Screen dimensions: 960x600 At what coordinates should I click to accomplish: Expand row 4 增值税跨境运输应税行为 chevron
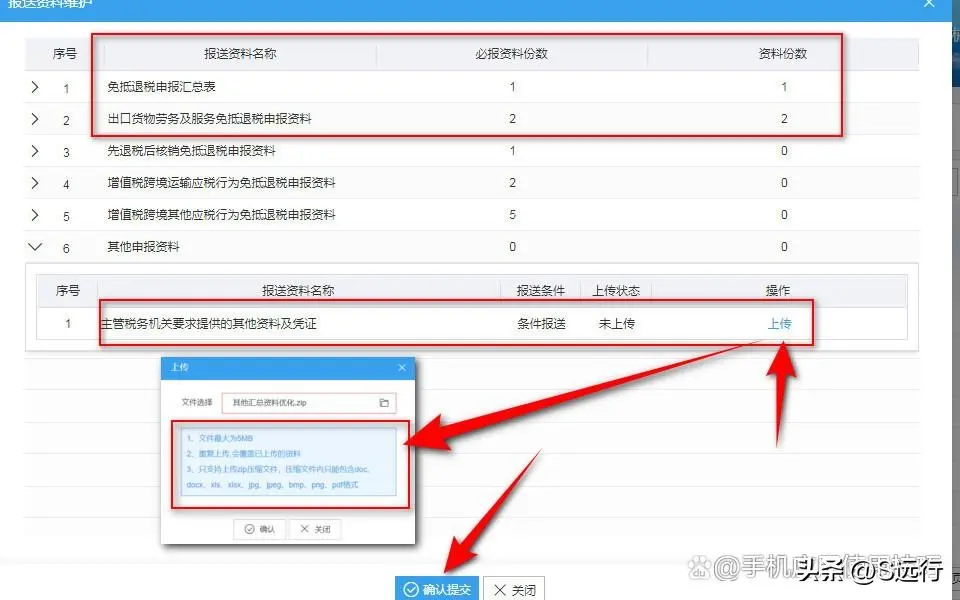coord(35,183)
